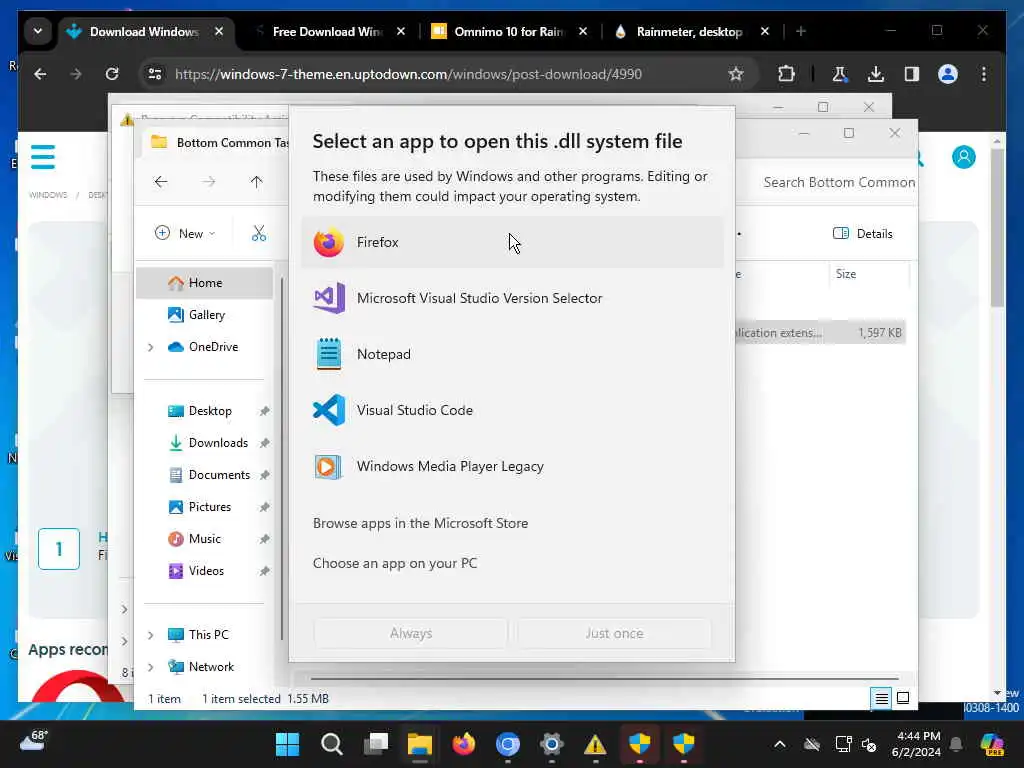Screen dimensions: 1024x768
Task: Sort by the Size column header
Action: [x=869, y=274]
